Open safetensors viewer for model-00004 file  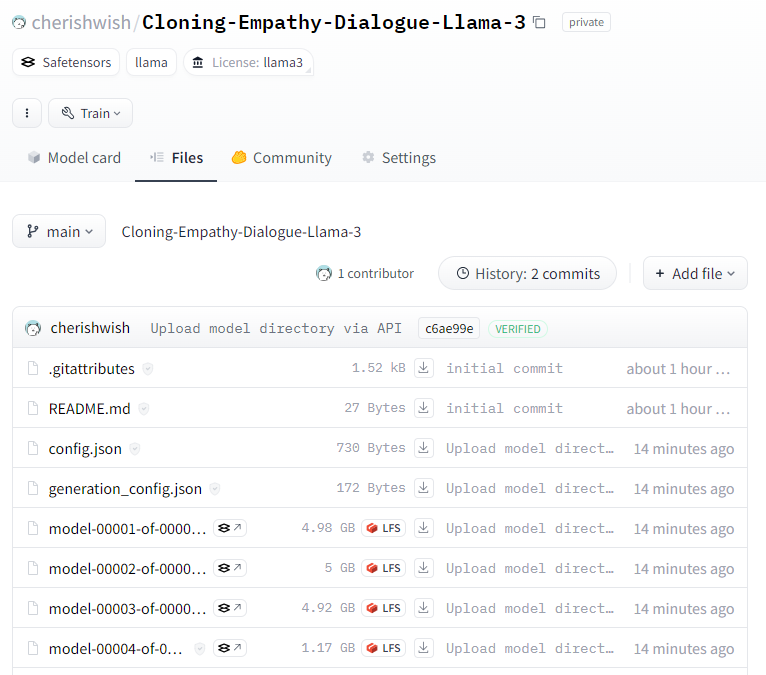[230, 648]
